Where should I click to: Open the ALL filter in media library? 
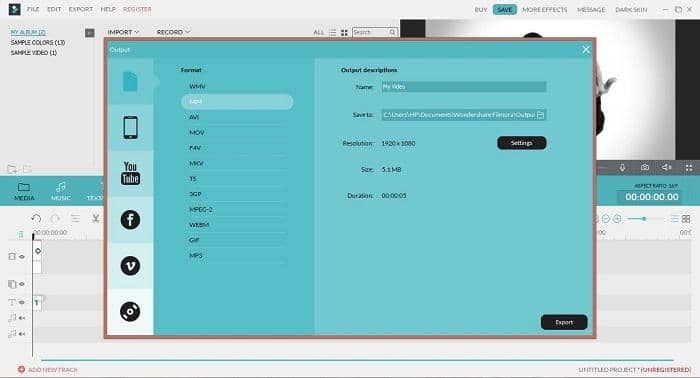click(x=318, y=33)
